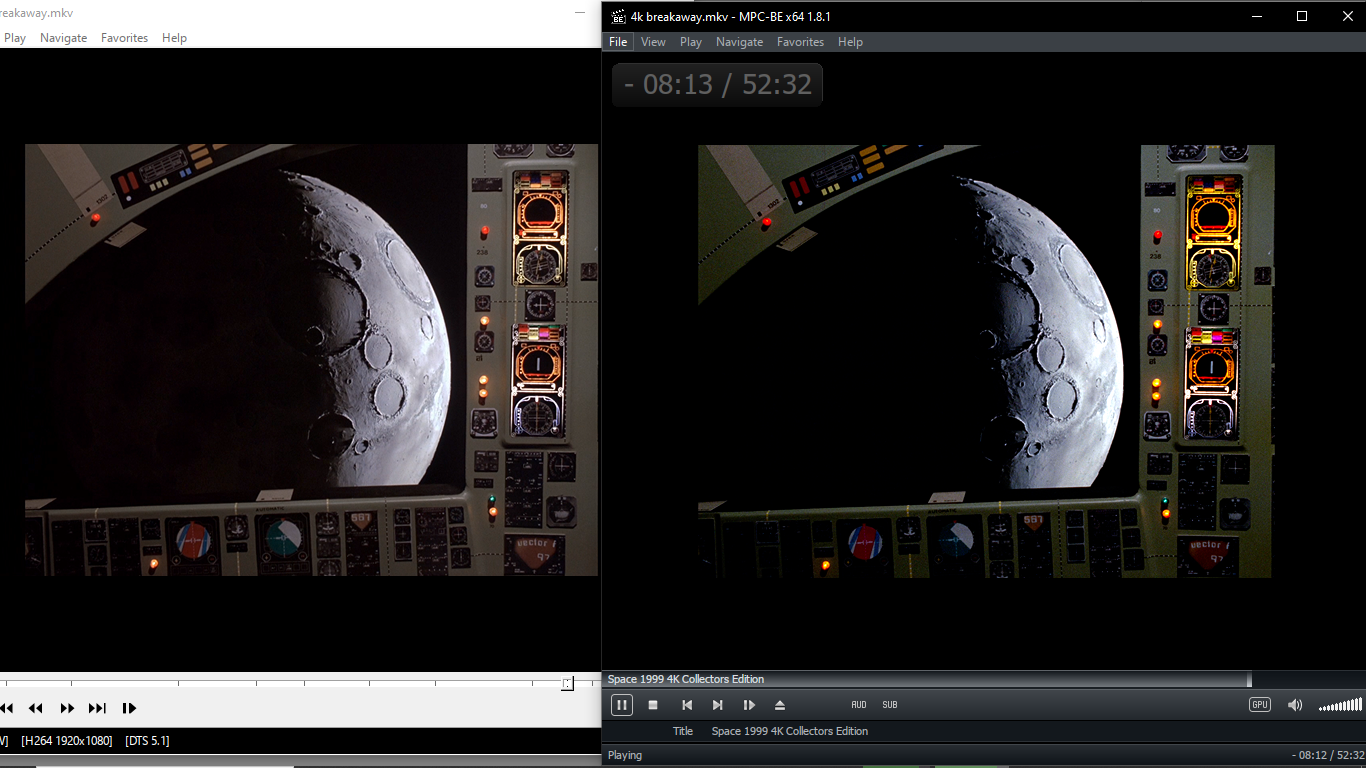Click the DTS 5.1 status text

point(147,741)
